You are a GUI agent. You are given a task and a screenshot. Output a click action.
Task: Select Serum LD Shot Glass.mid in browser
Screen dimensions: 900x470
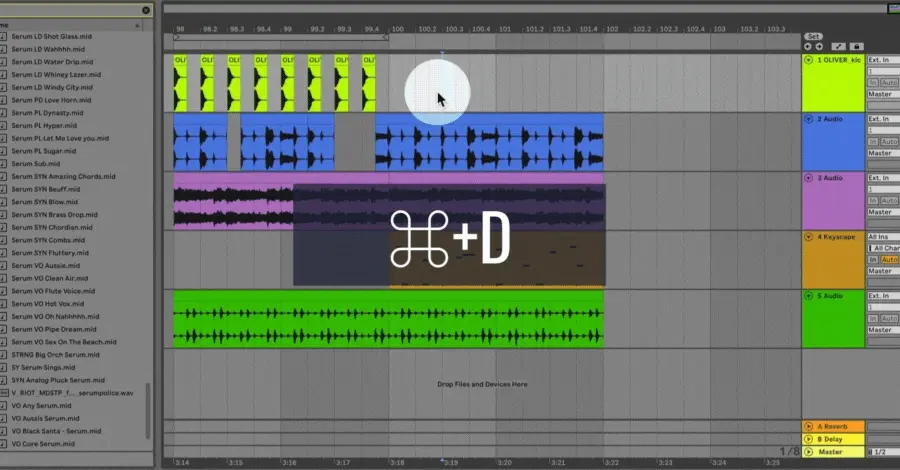52,36
